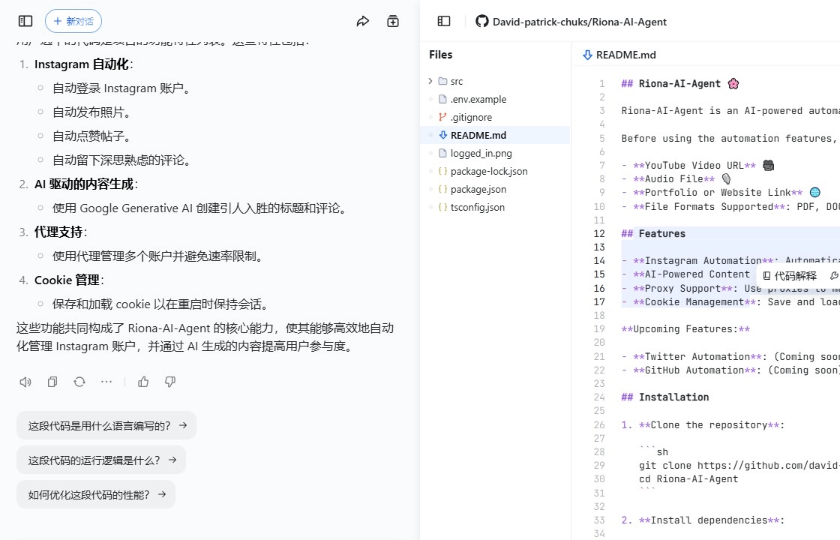Dislike the response with thumbs down
The width and height of the screenshot is (840, 540).
click(x=170, y=381)
